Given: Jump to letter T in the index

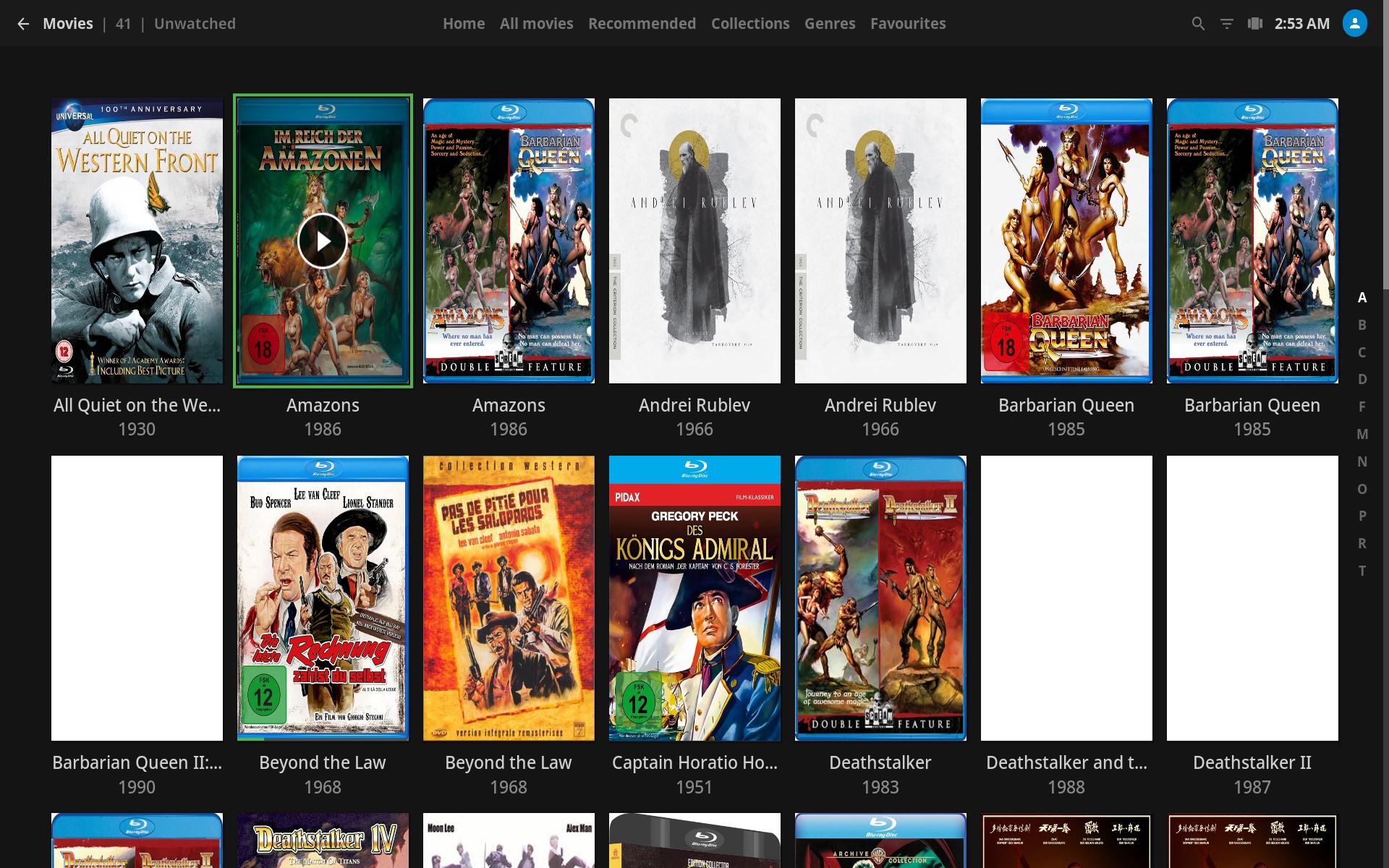Looking at the screenshot, I should coord(1362,571).
